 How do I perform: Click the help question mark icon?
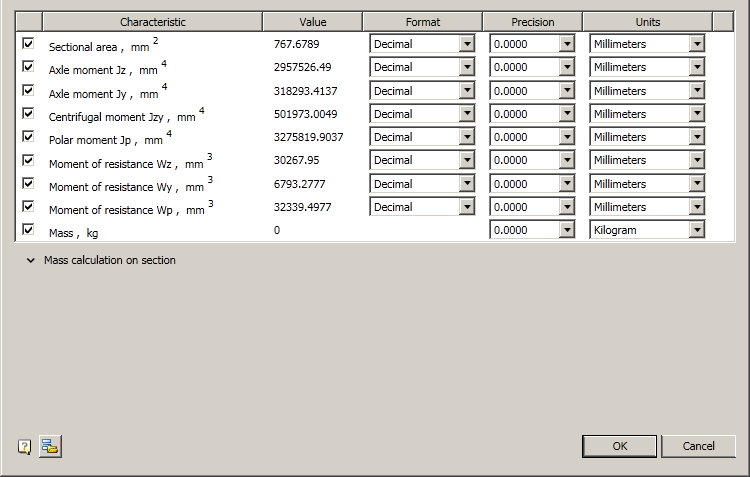pyautogui.click(x=25, y=447)
